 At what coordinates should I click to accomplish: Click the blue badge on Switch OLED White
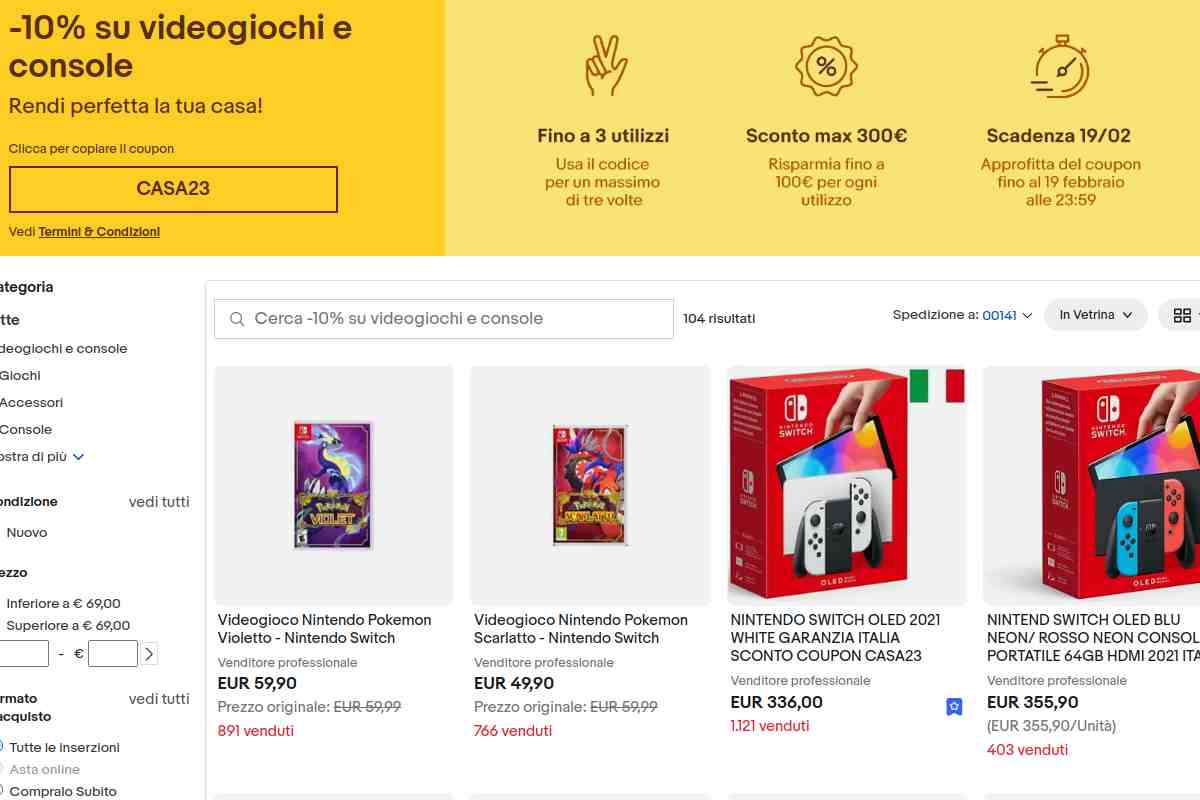(954, 707)
